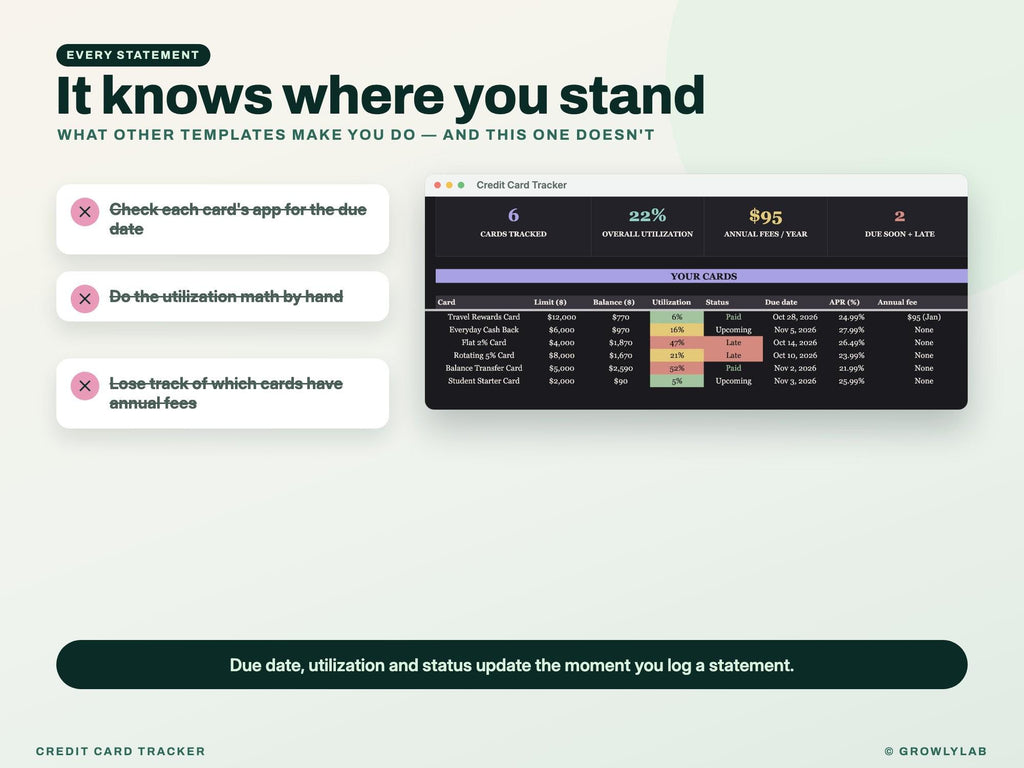The width and height of the screenshot is (1024, 768).
Task: Select the "Travel Rewards Card" row name
Action: [484, 317]
